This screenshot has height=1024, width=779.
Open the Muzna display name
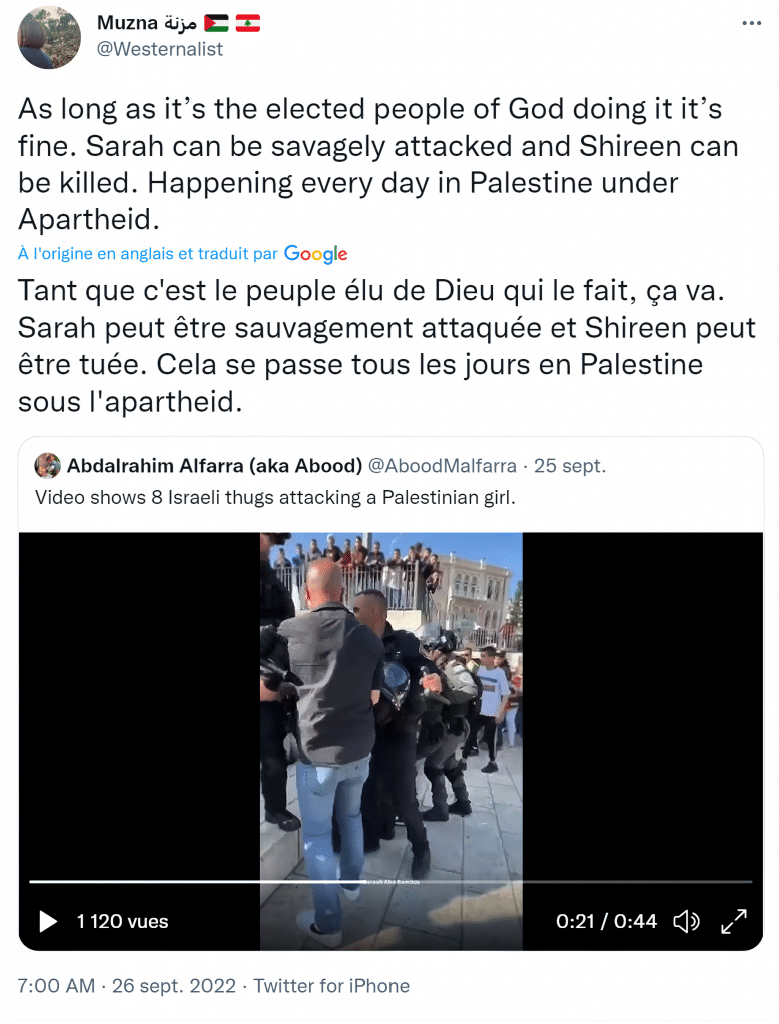pos(147,23)
